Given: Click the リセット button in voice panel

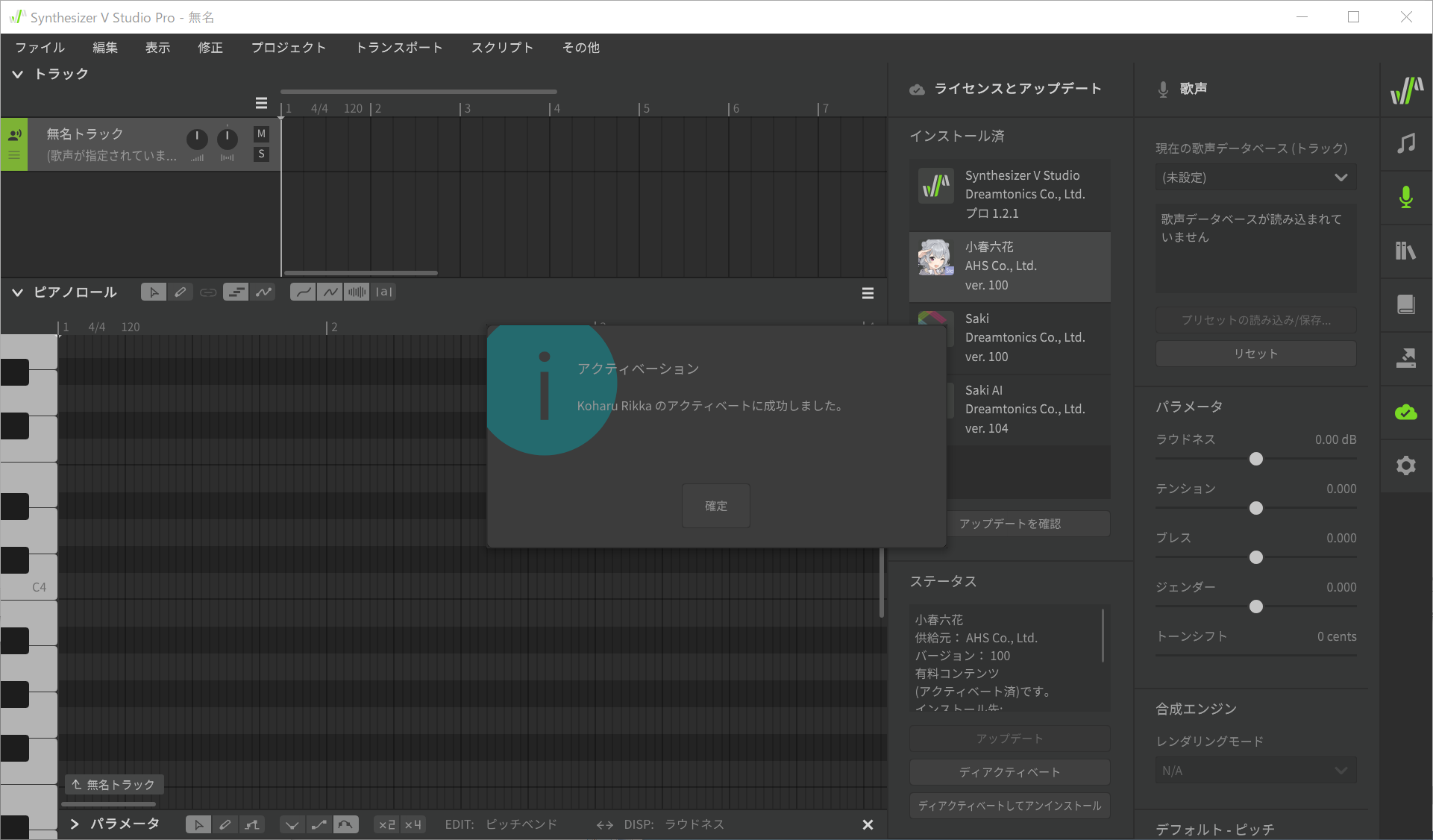Looking at the screenshot, I should [1256, 354].
